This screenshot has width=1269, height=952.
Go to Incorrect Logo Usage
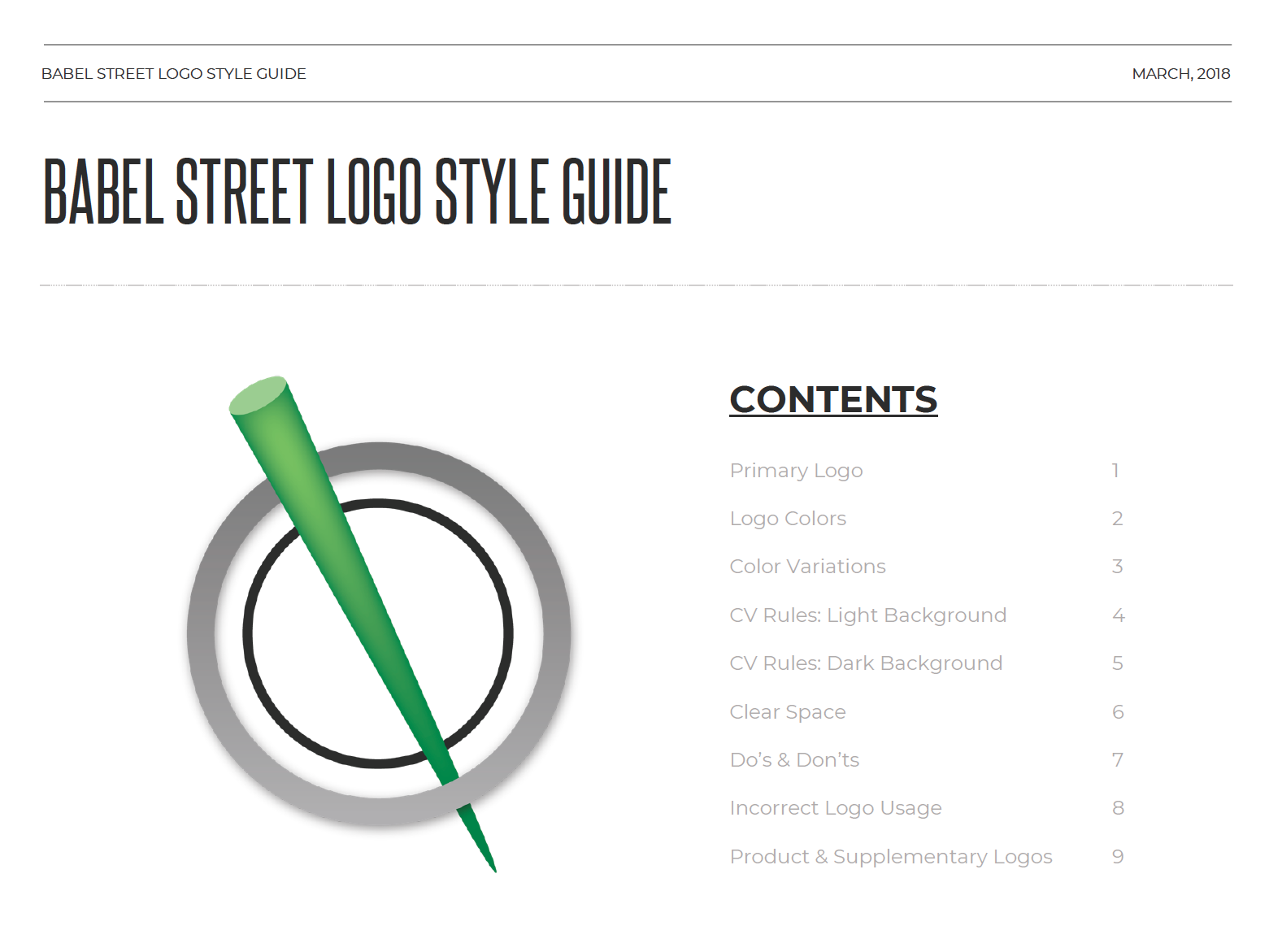836,809
